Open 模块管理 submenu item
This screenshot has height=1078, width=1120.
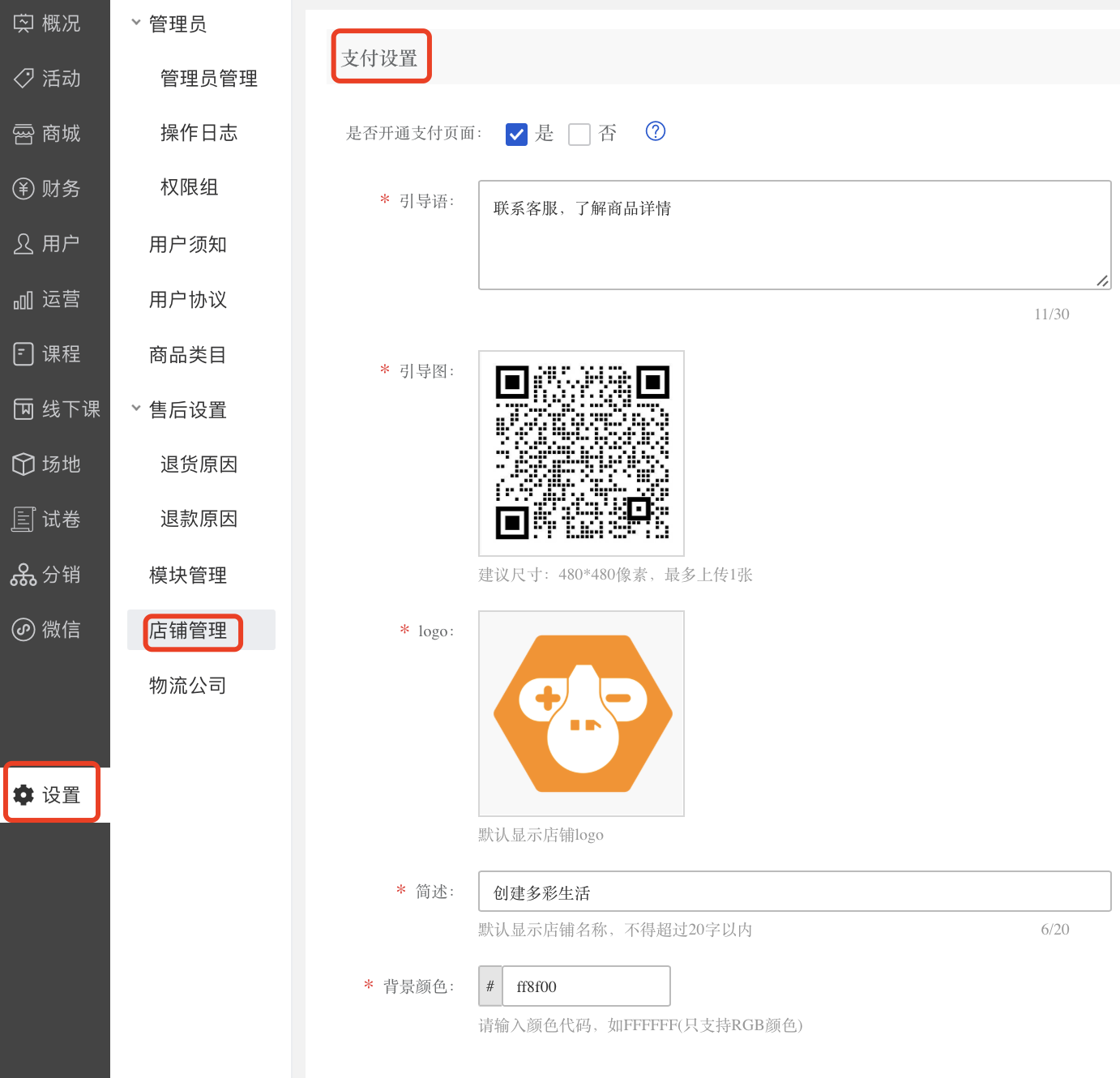188,575
